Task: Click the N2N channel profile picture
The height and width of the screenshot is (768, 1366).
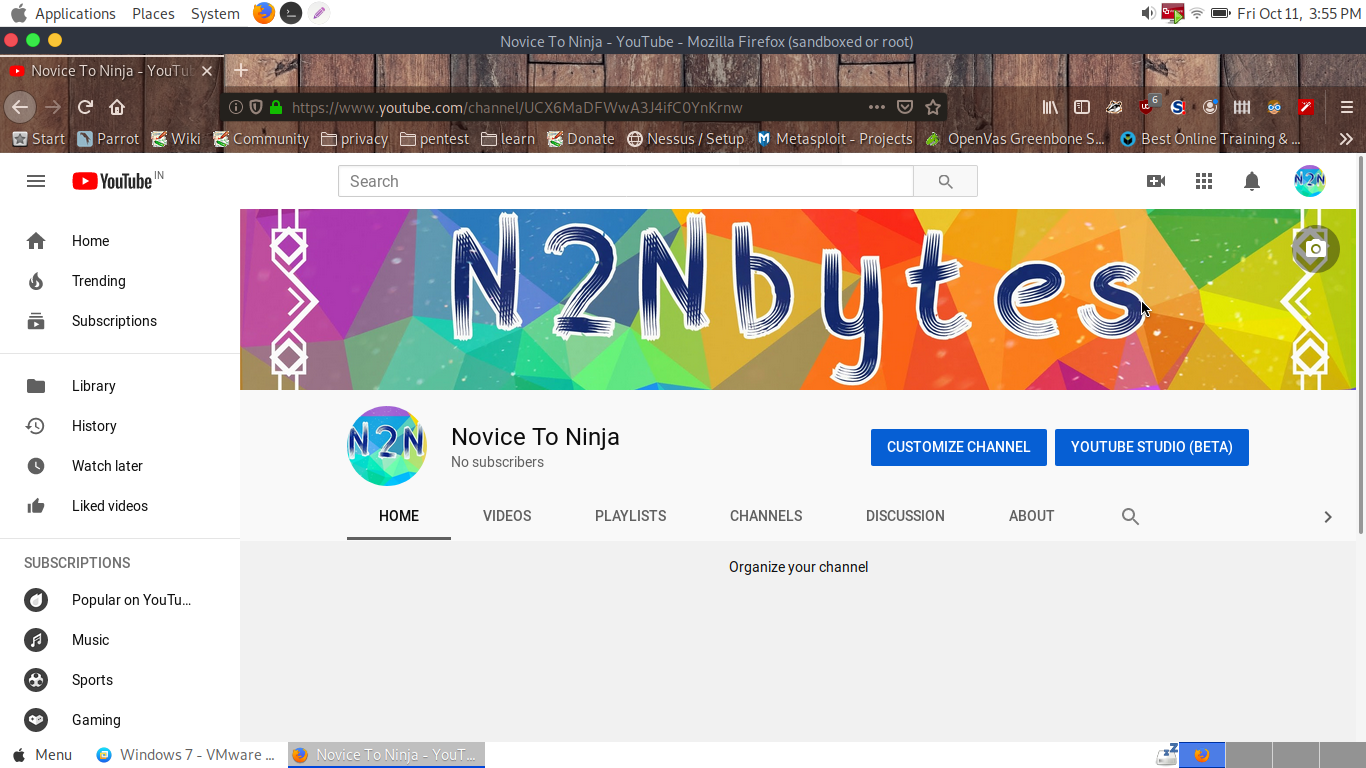Action: (x=387, y=446)
